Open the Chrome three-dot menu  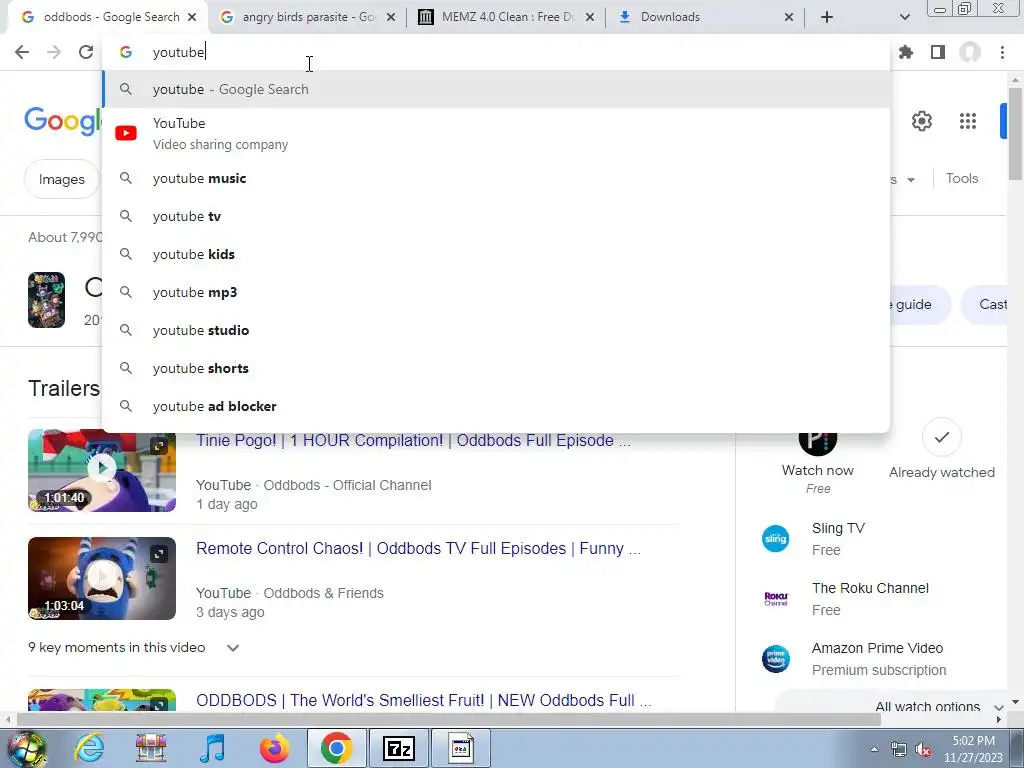(1002, 52)
